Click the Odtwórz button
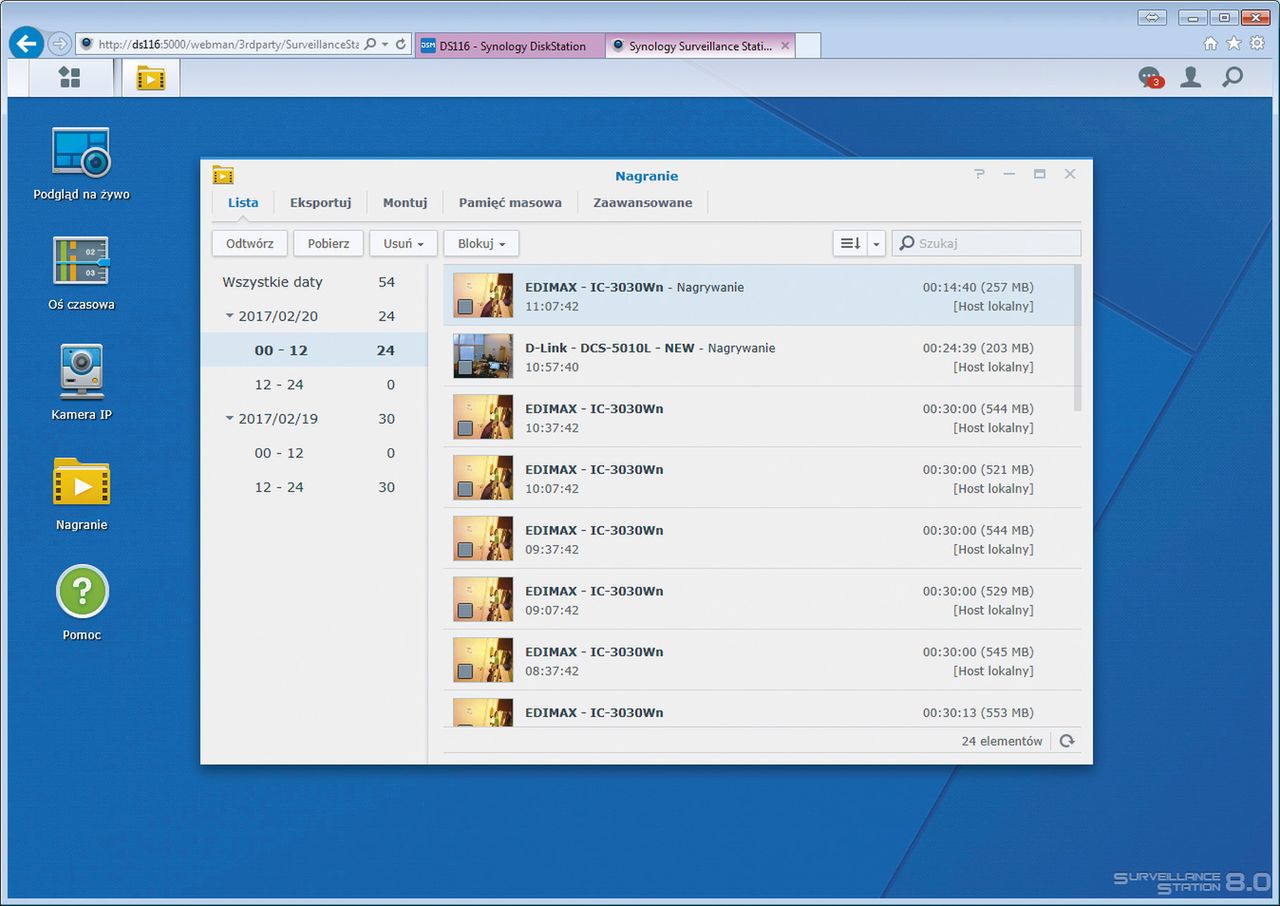 [250, 243]
